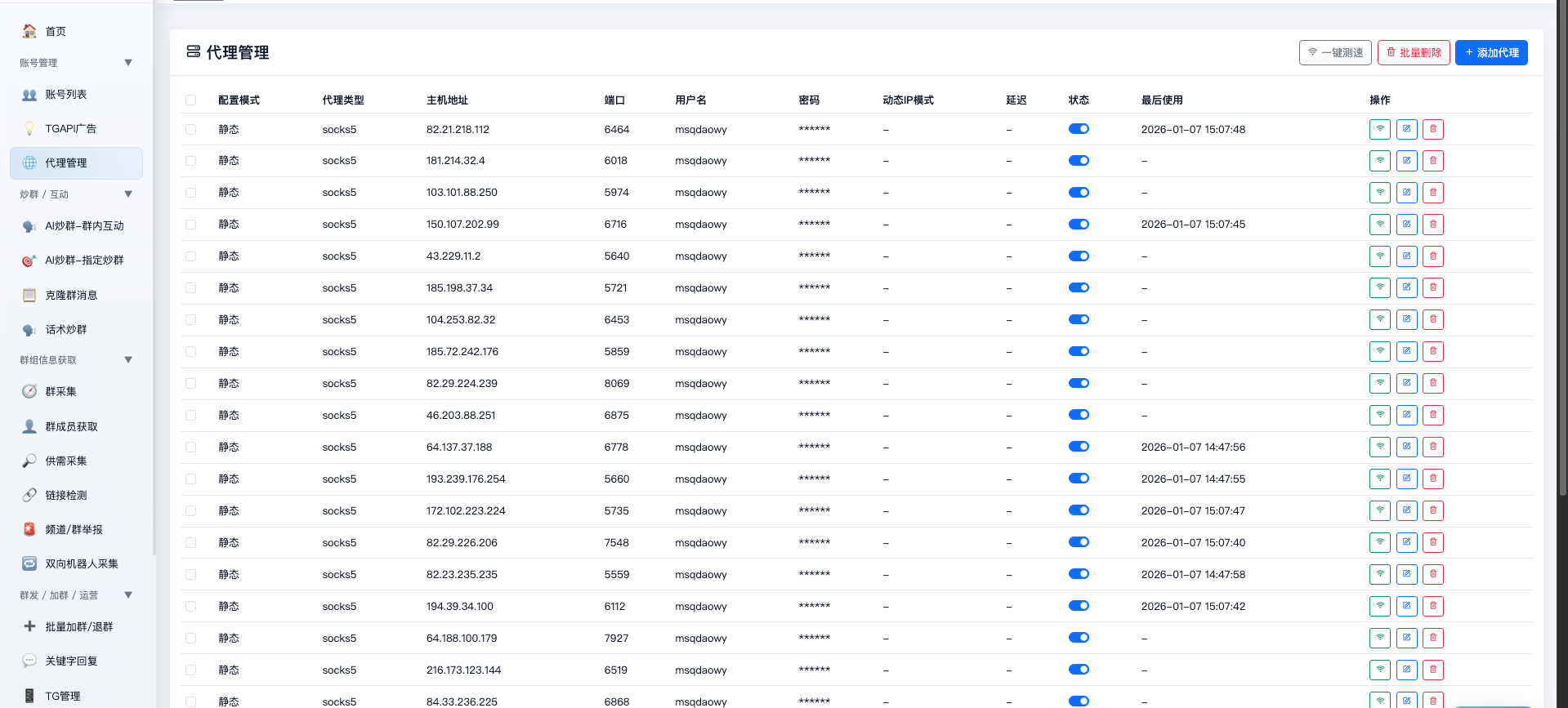The width and height of the screenshot is (1568, 708).
Task: Delete the 103.101.88.250 proxy via trash icon
Action: coord(1432,193)
